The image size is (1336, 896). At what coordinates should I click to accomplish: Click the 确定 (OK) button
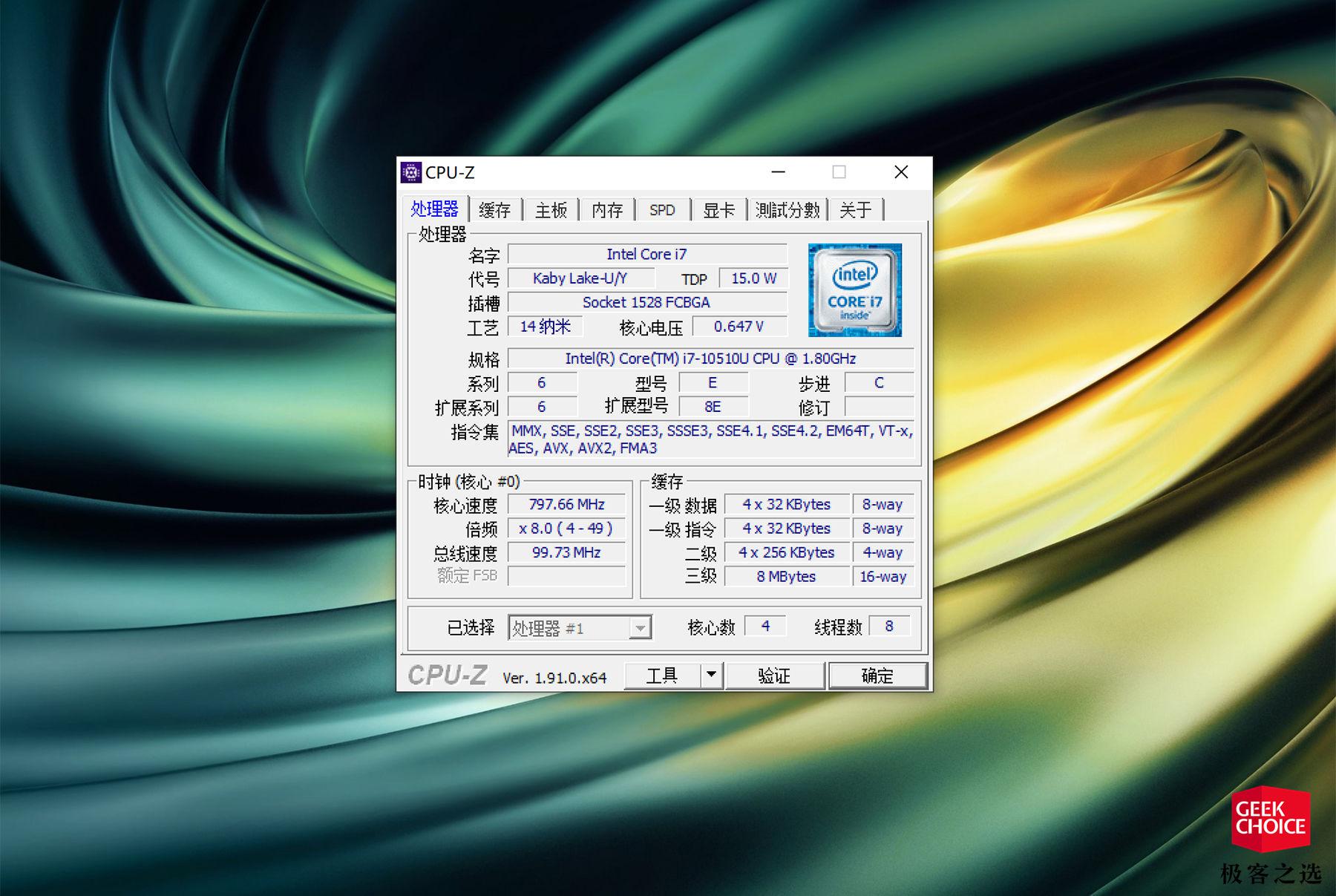coord(877,676)
